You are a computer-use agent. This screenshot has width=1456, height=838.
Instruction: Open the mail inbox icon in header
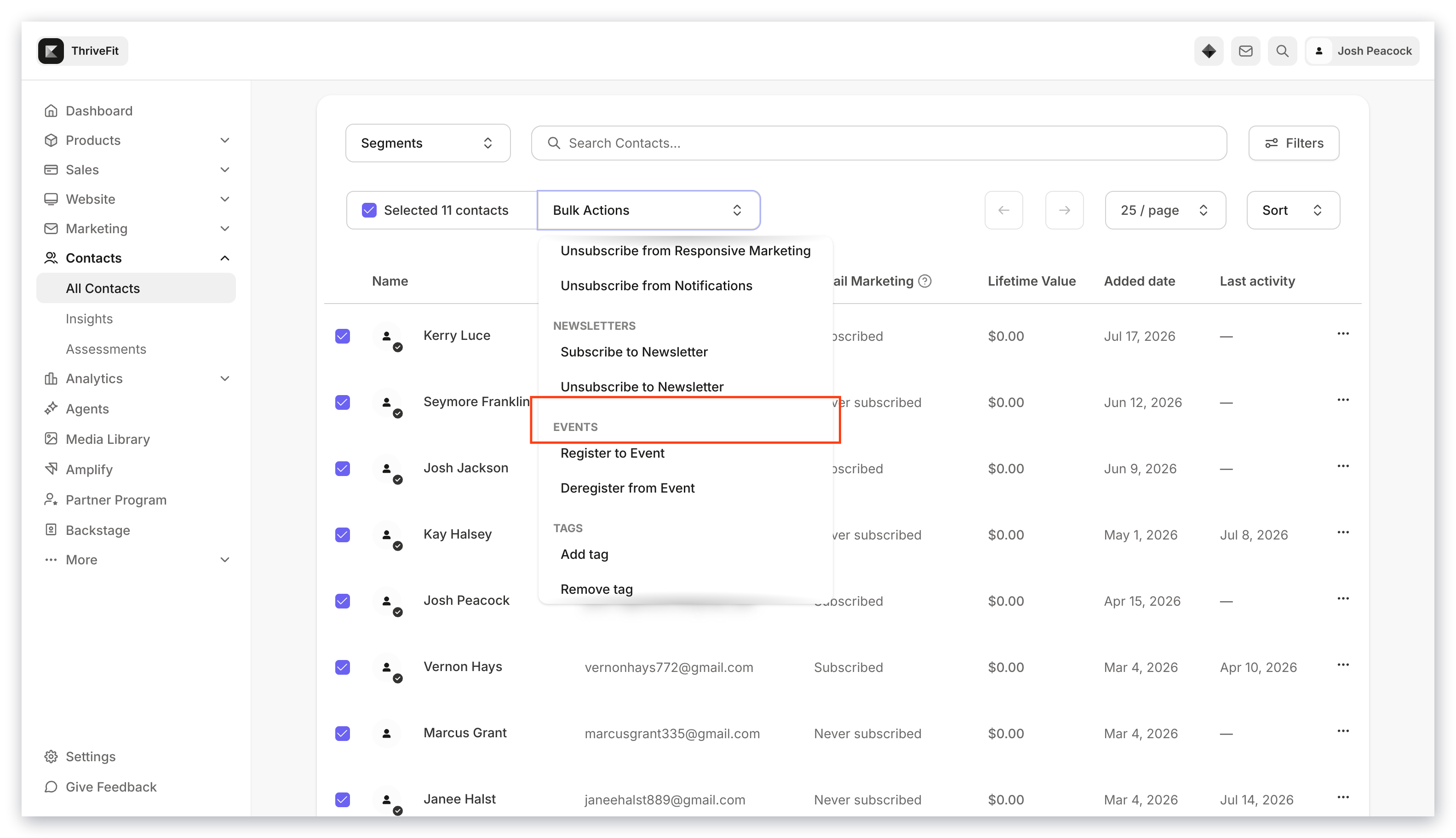pos(1245,51)
